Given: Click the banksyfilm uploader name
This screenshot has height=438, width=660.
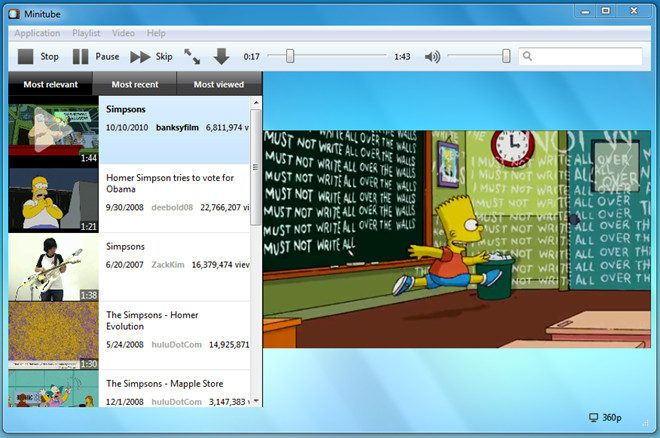Looking at the screenshot, I should coord(177,127).
